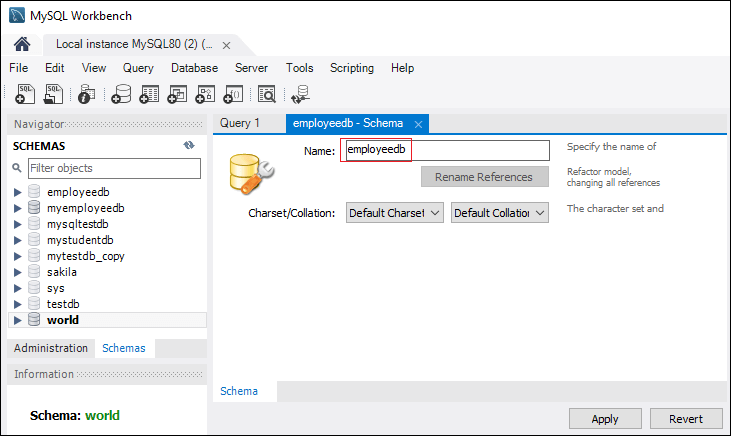Click the schema Name input field
Image resolution: width=731 pixels, height=436 pixels.
448,150
